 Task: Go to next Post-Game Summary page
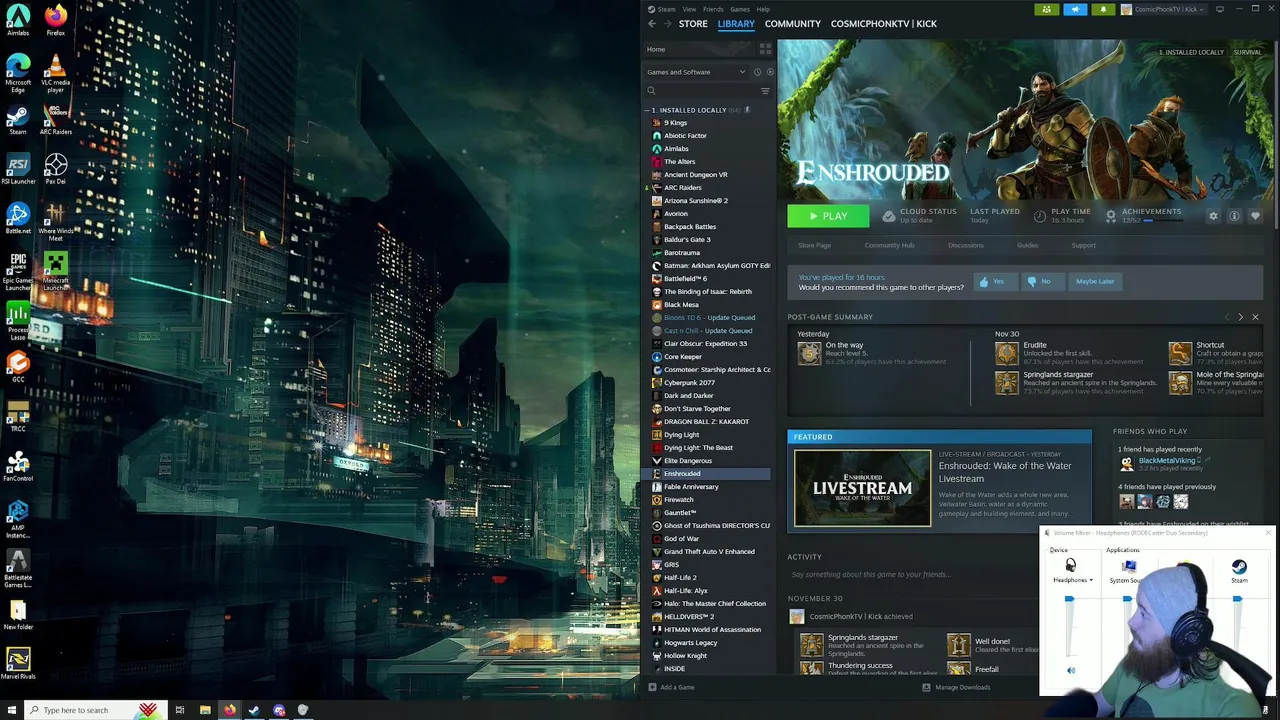pyautogui.click(x=1241, y=317)
